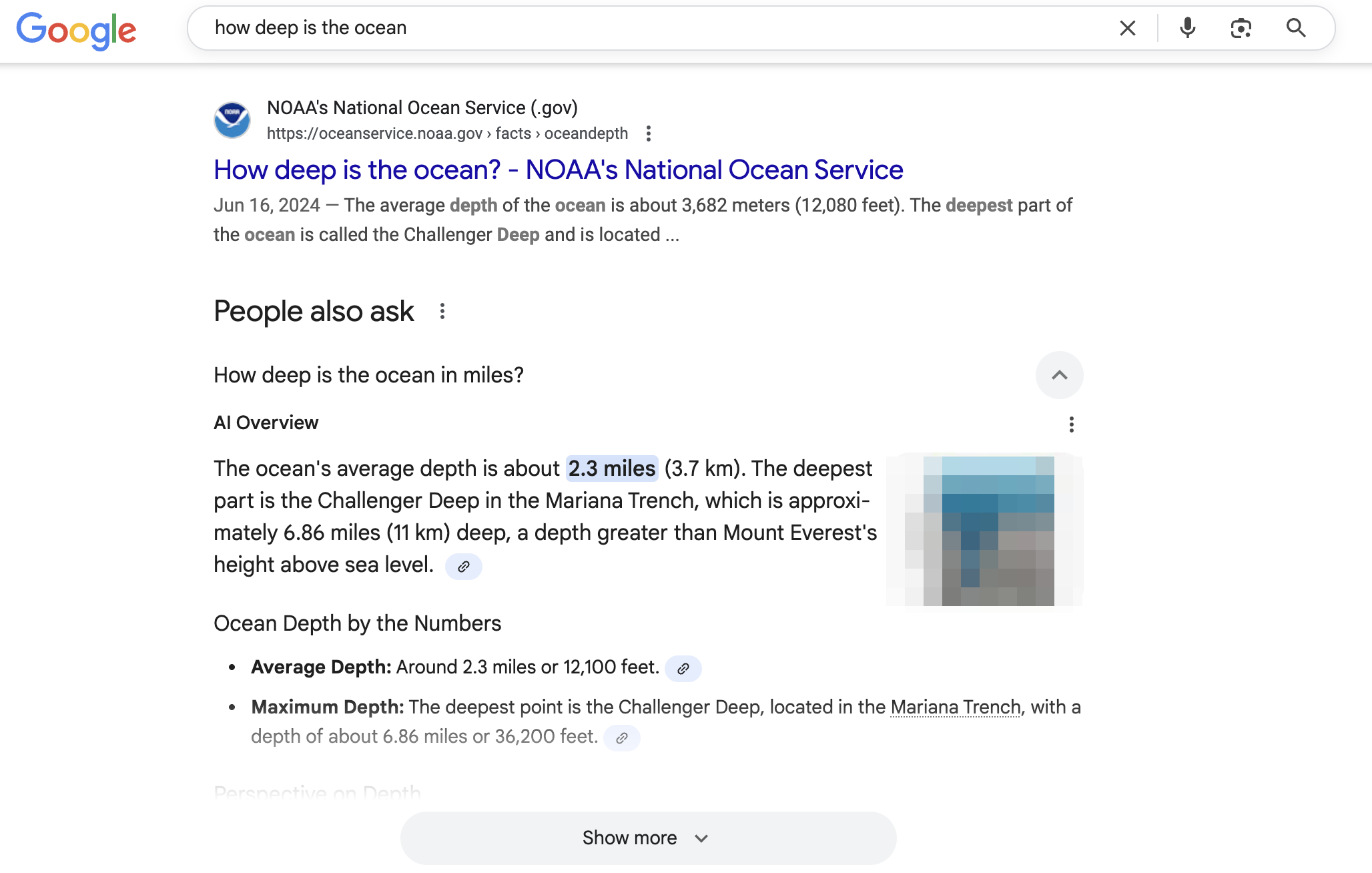Viewport: 1372px width, 873px height.
Task: Collapse the ocean depth in miles answer
Action: [x=1059, y=375]
